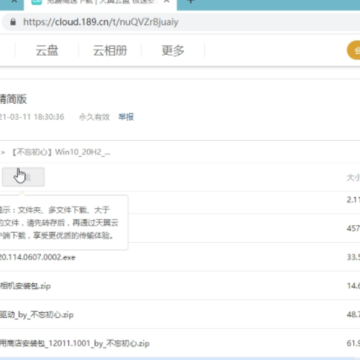Click the orange button at the top right
360x360 pixels.
354,50
